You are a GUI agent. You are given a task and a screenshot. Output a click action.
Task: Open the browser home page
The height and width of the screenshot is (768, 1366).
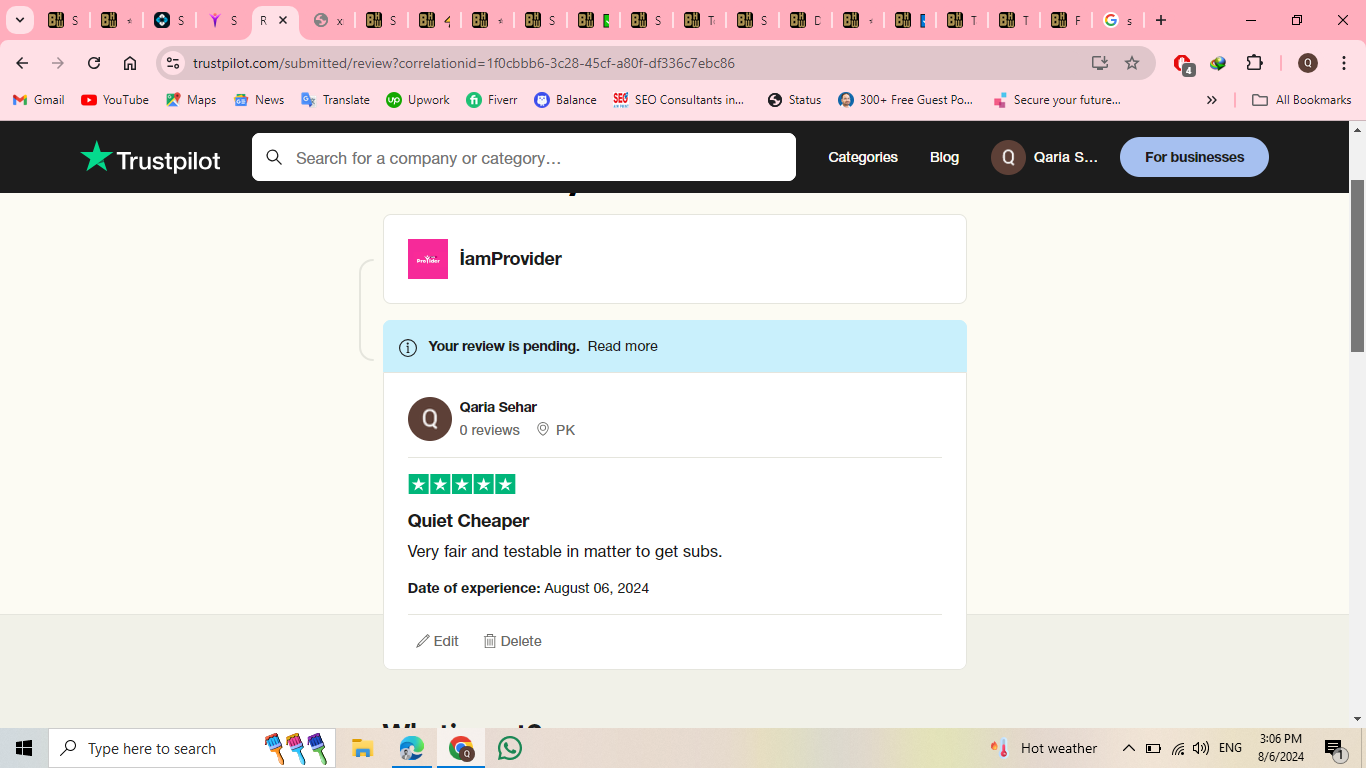[x=130, y=63]
